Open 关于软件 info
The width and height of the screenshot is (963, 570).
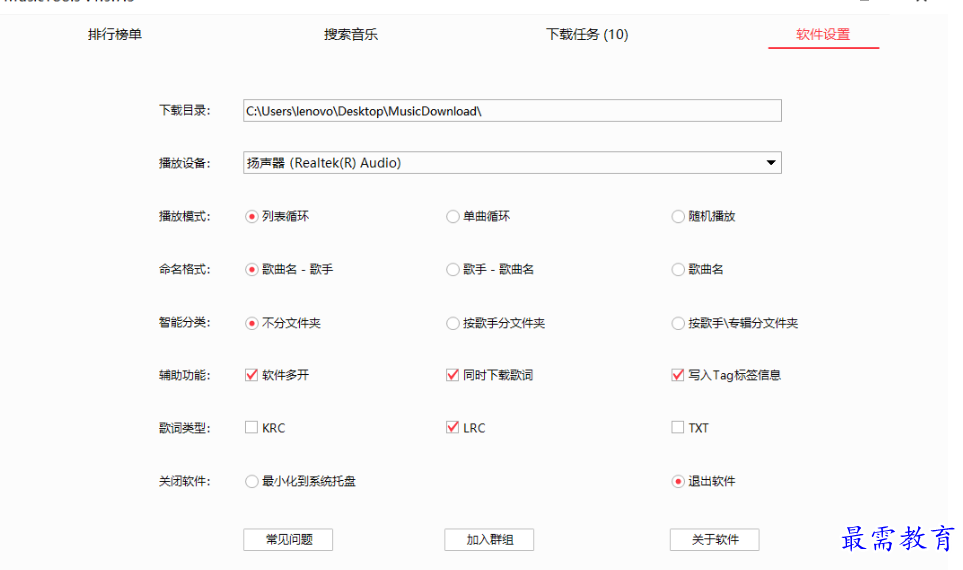tap(714, 539)
